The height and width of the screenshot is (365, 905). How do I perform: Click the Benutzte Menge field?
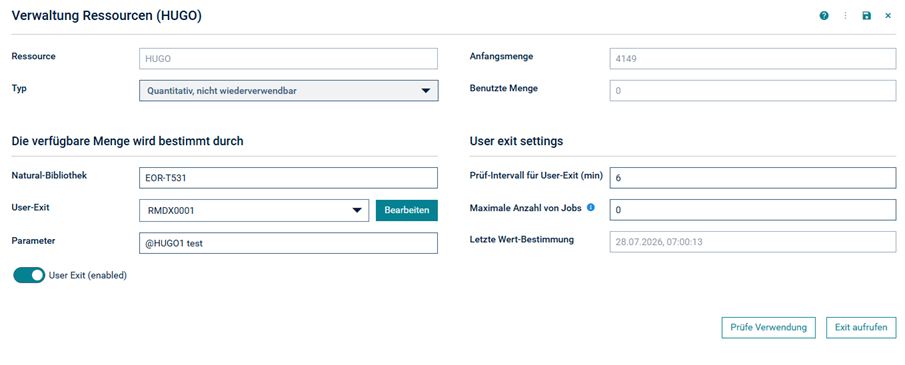[x=753, y=91]
